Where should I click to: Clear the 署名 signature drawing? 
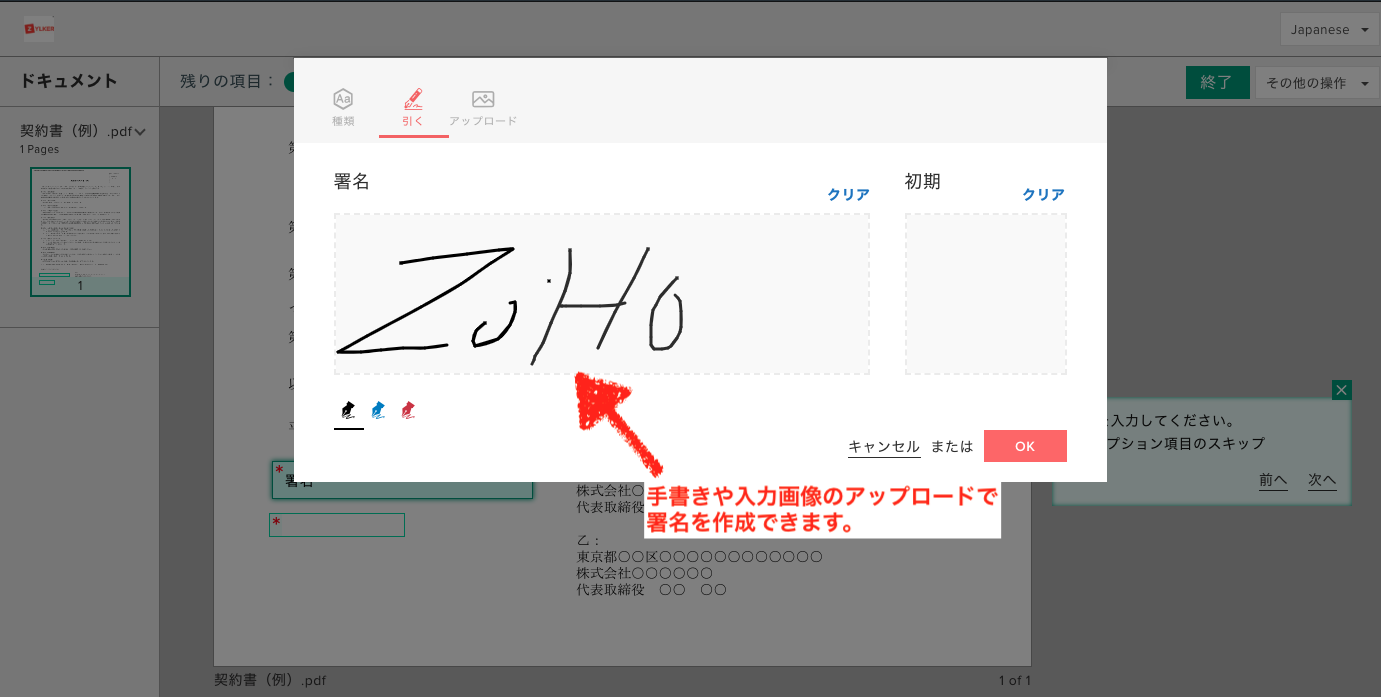tap(848, 195)
